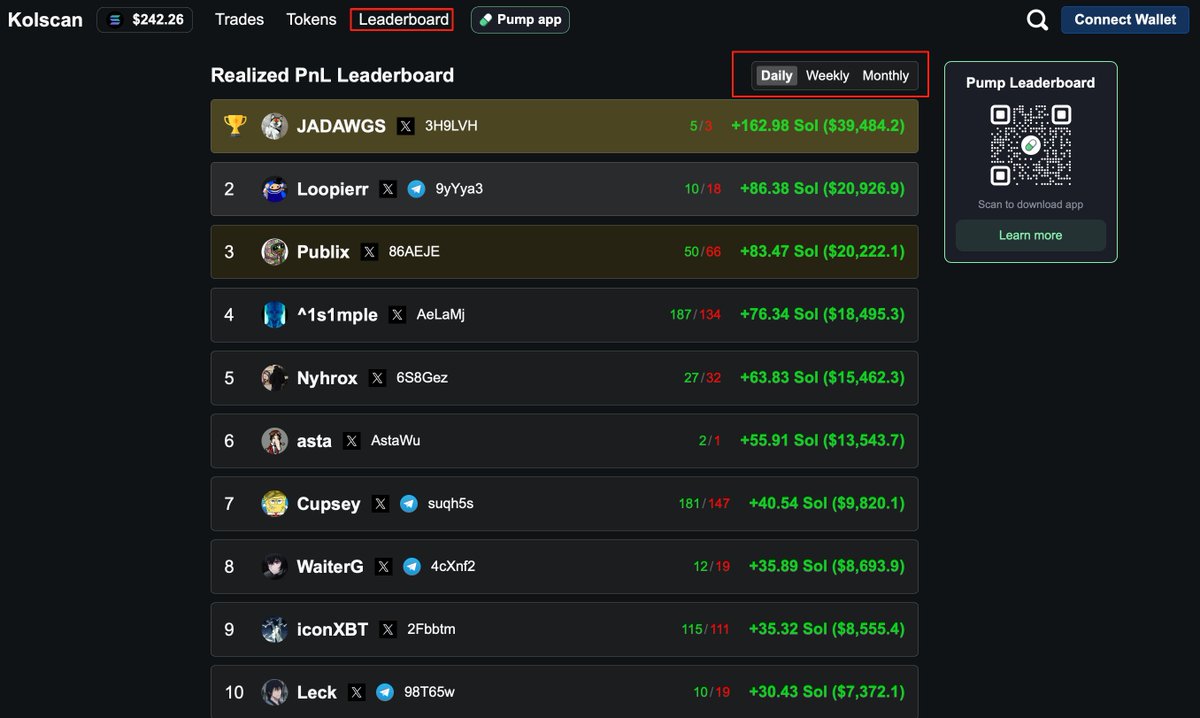
Task: Open the Tokens page
Action: [x=311, y=19]
